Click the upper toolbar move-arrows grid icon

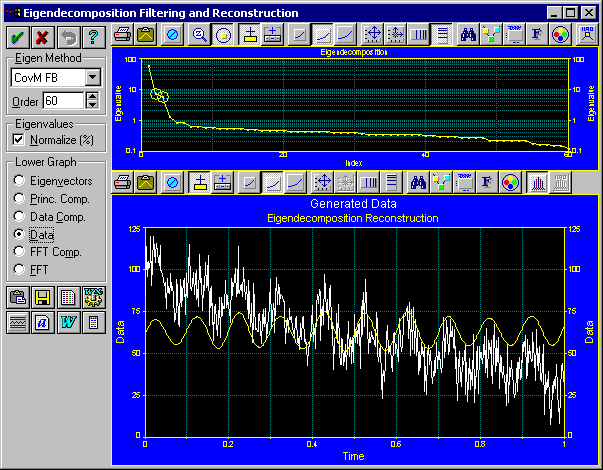coord(372,35)
